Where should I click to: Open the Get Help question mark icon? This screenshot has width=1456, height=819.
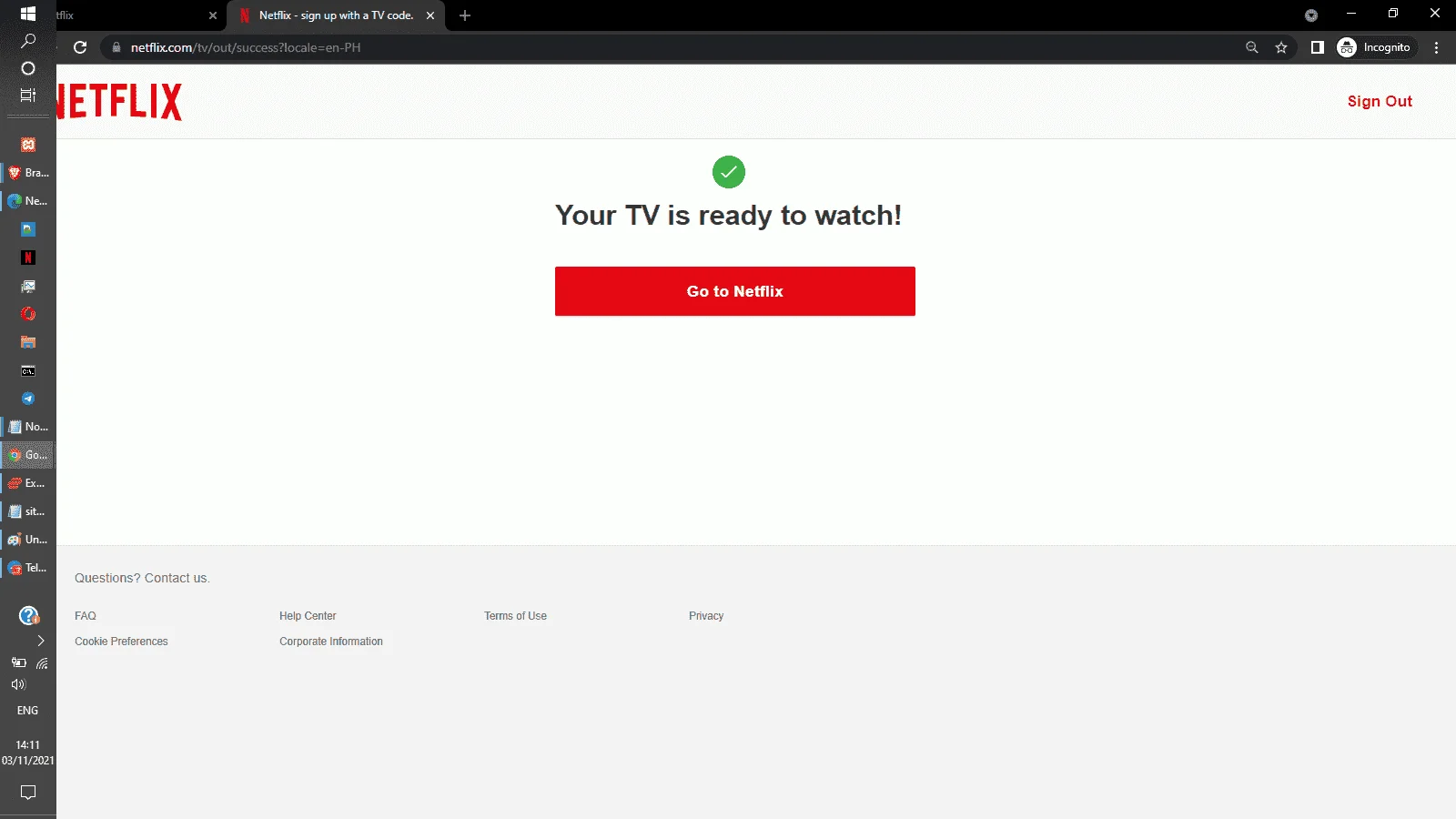point(29,616)
